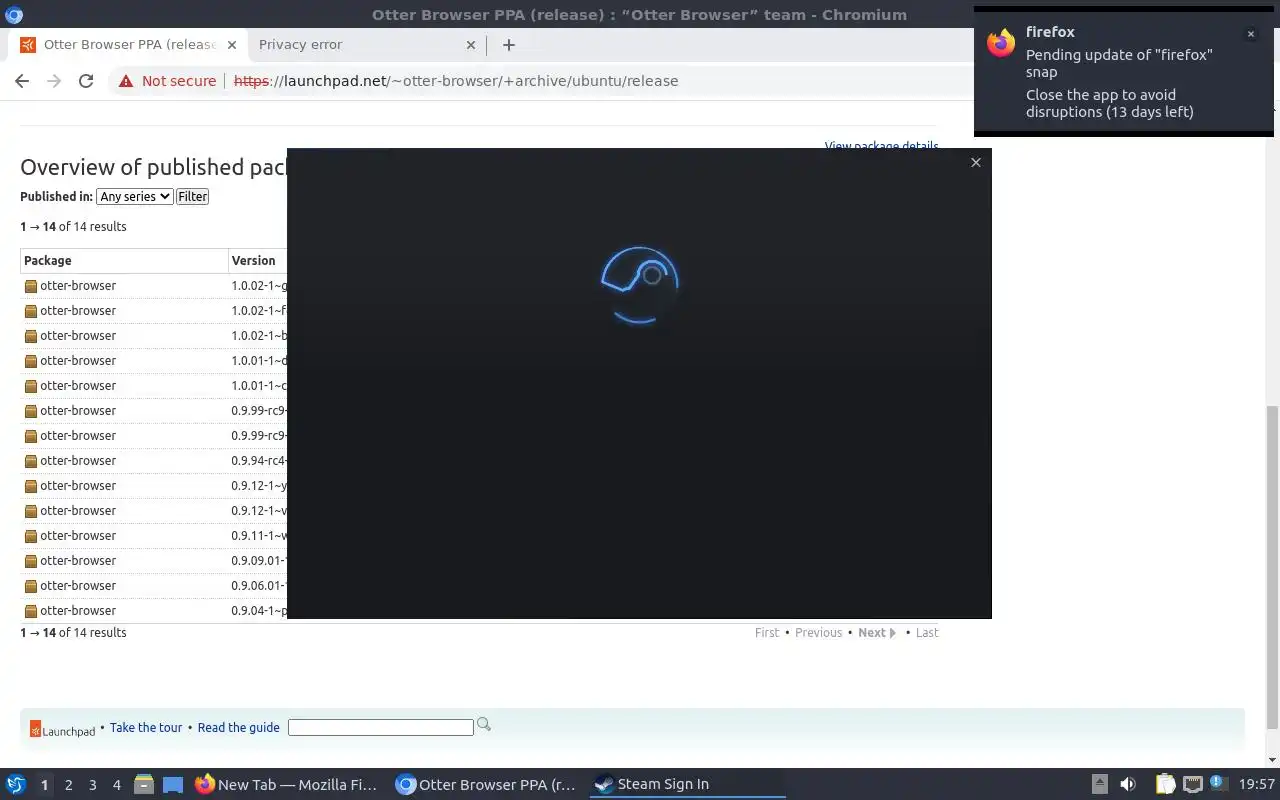
Task: Open the volume control in system tray
Action: pos(1128,785)
